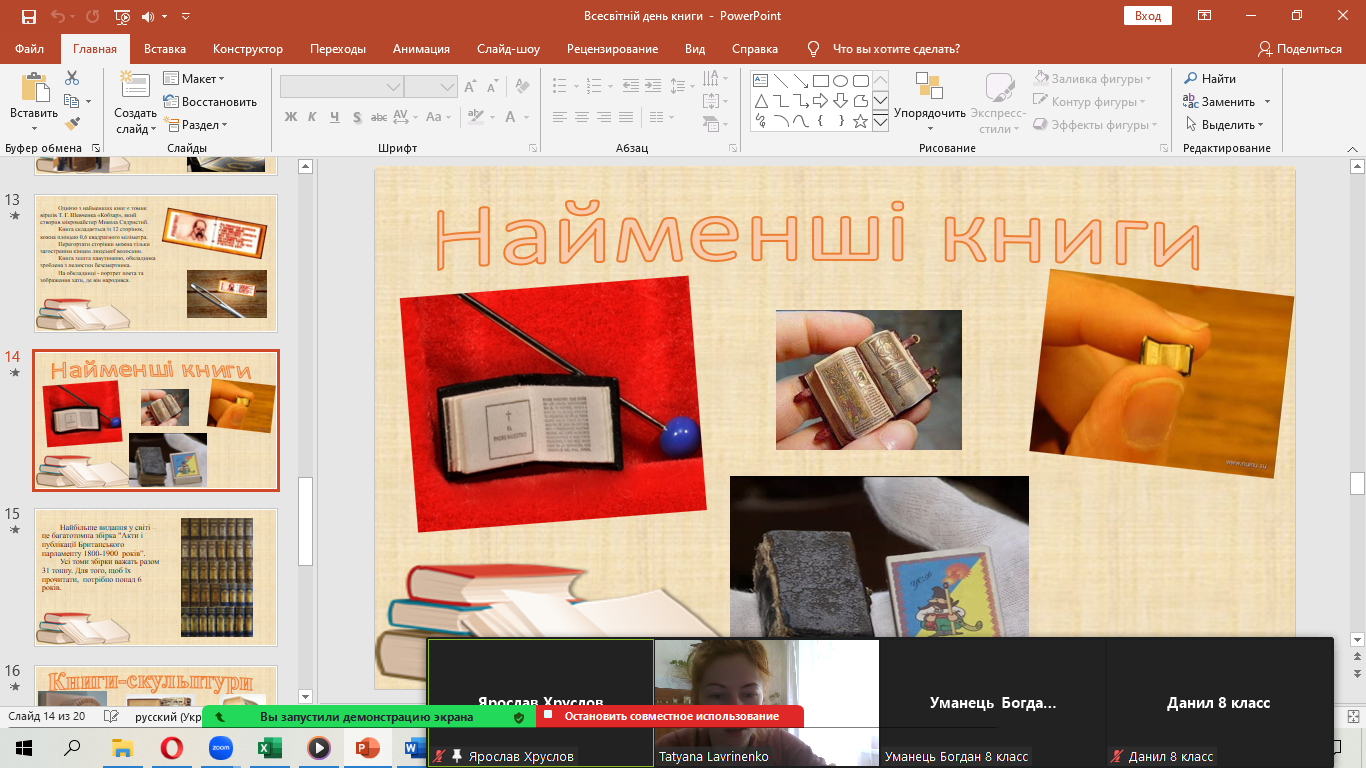Click the Clear formatting eraser icon
1366x768 pixels.
(521, 87)
